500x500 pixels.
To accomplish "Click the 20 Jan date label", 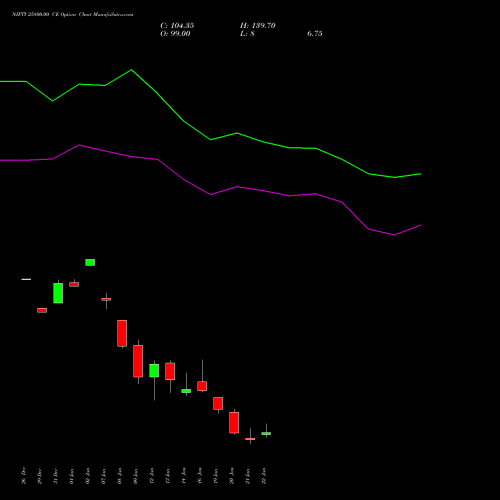I will click(x=232, y=476).
